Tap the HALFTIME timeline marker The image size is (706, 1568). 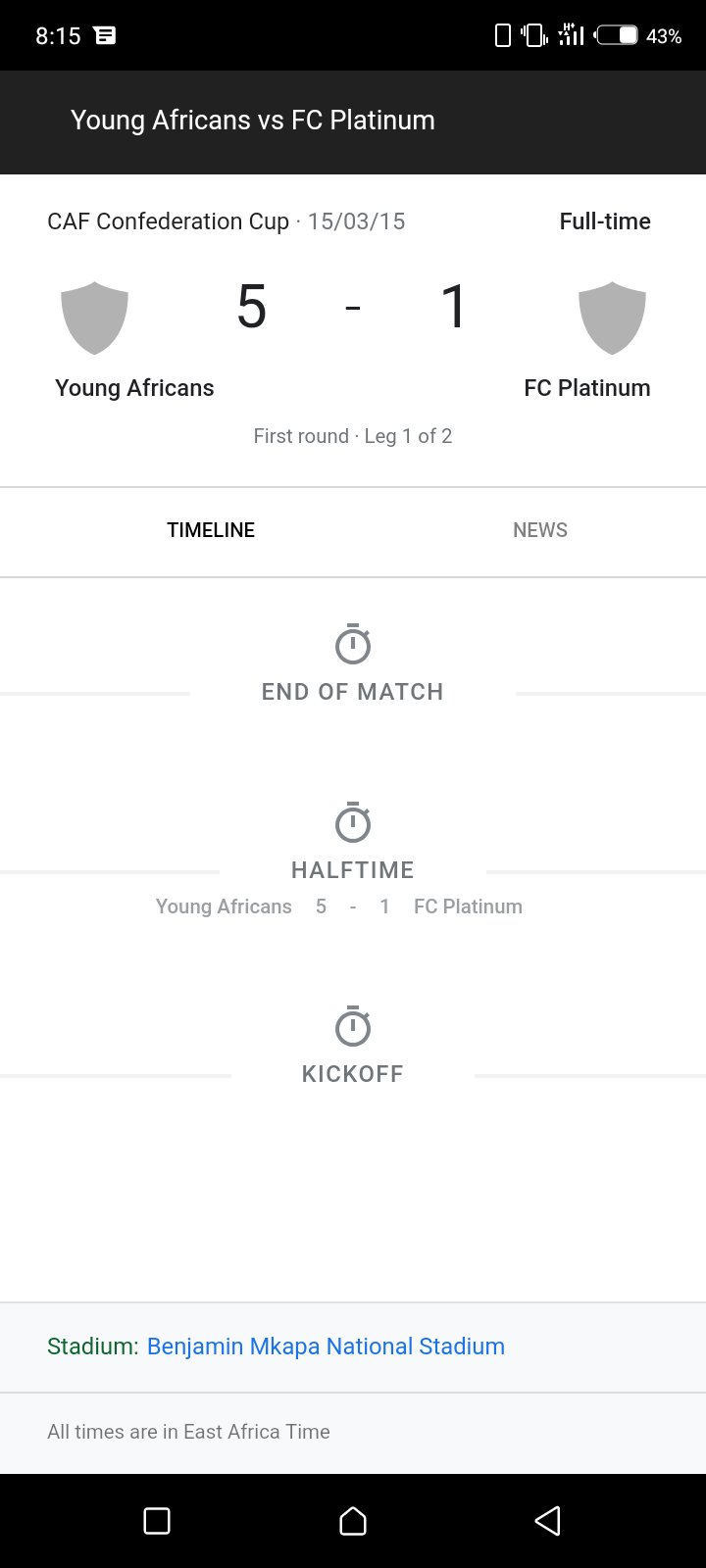tap(353, 870)
